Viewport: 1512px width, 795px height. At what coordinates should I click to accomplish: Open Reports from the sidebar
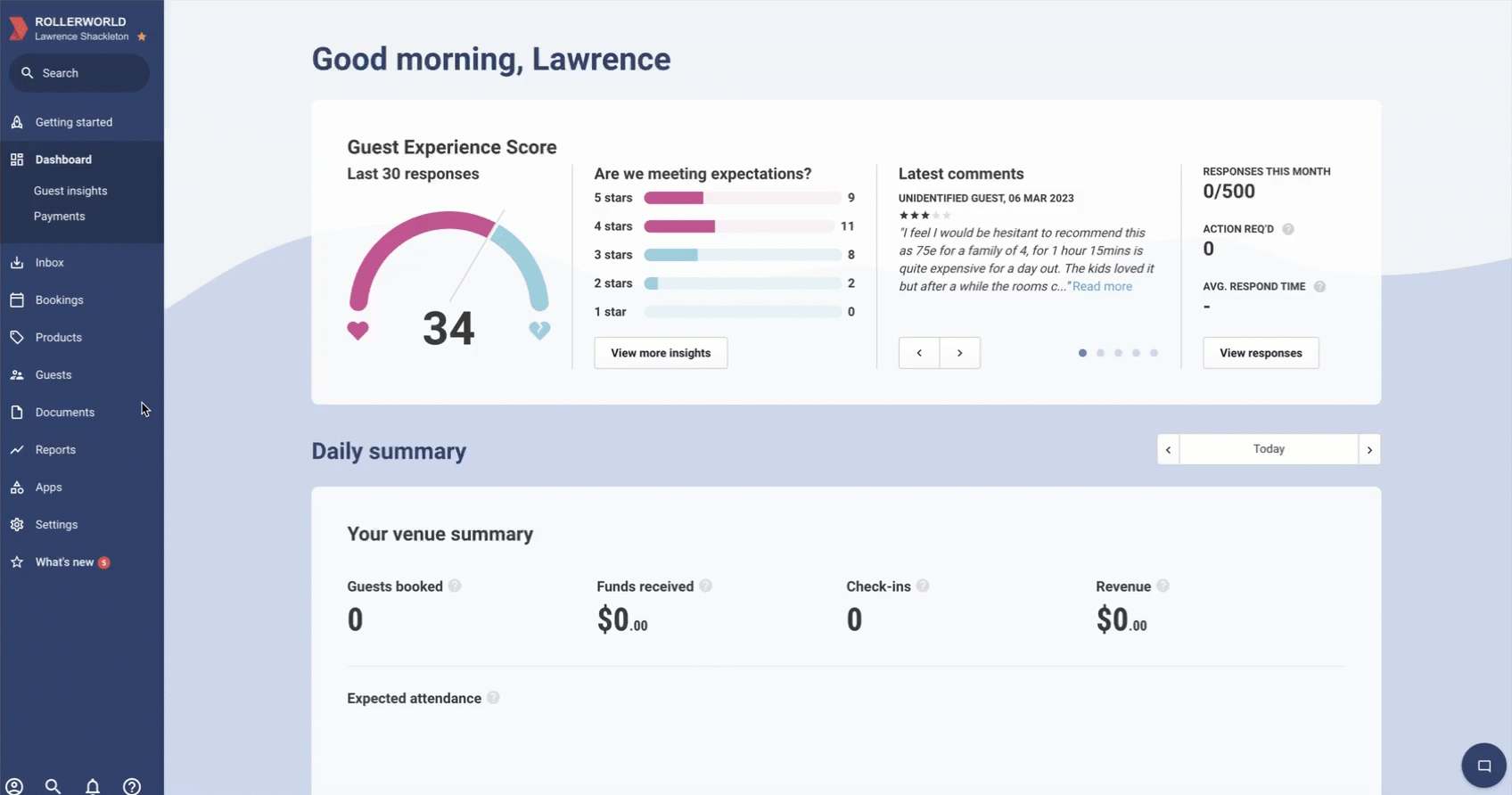tap(55, 450)
